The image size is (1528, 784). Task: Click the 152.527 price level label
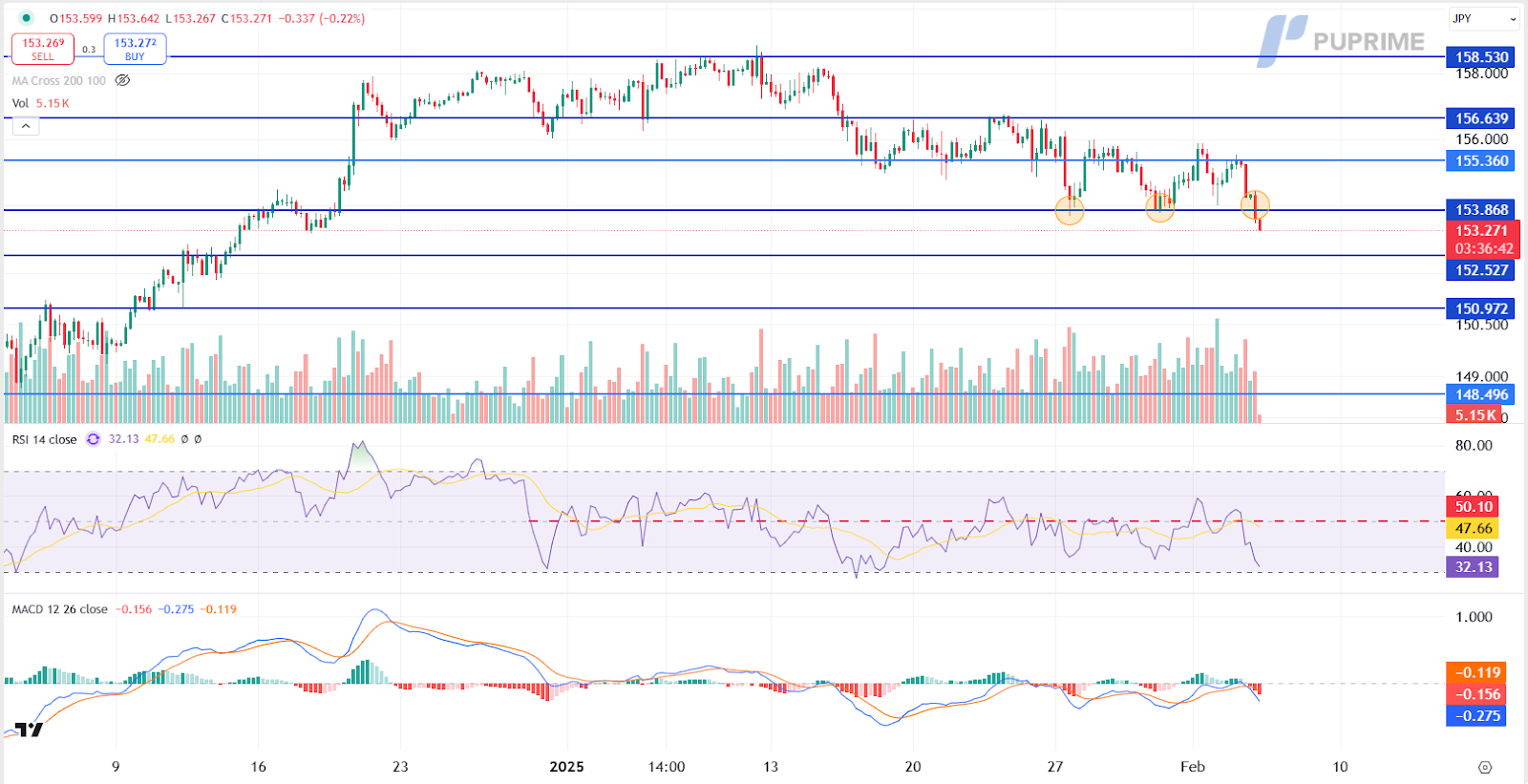point(1481,270)
